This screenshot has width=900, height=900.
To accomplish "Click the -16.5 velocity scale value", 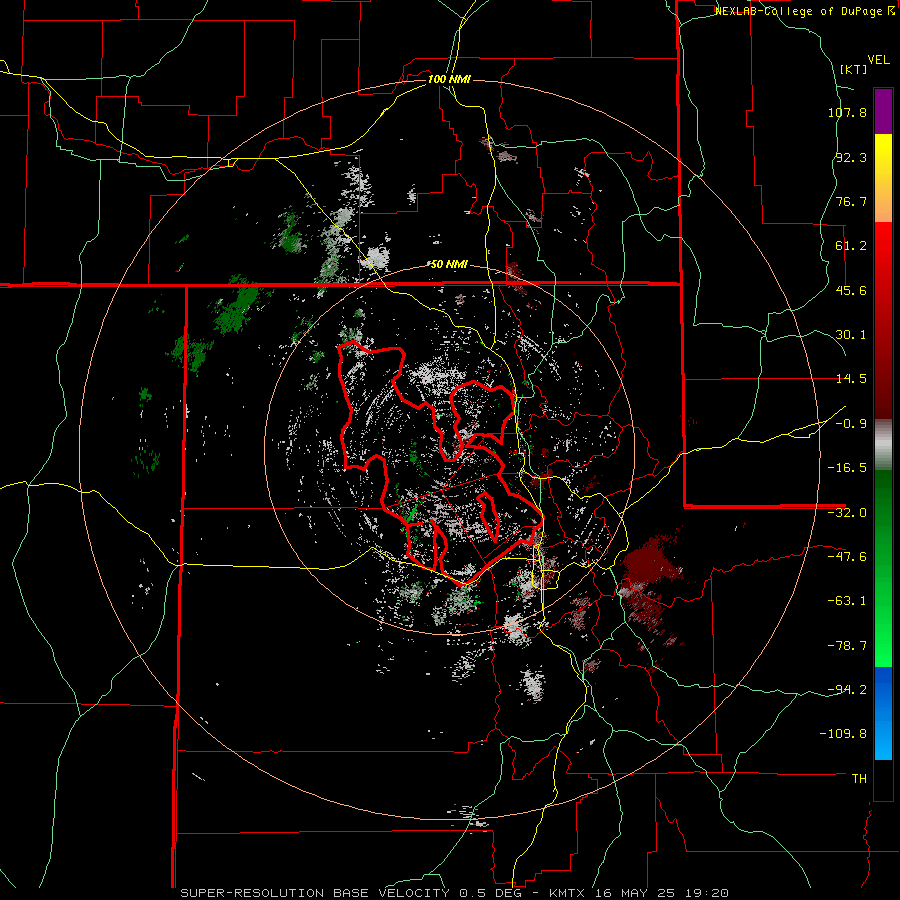I will click(847, 468).
